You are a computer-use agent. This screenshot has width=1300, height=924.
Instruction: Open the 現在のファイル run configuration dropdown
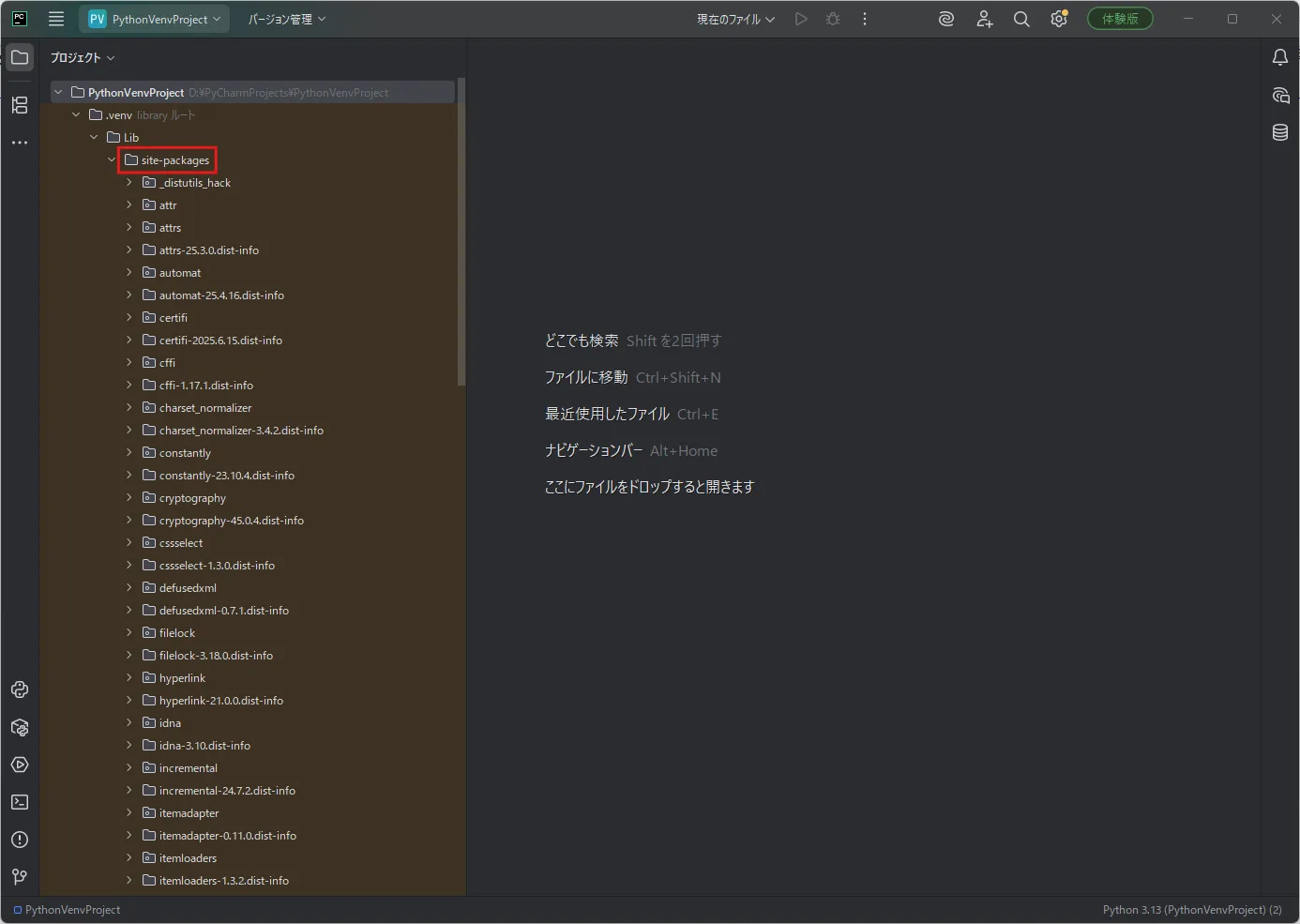coord(735,19)
